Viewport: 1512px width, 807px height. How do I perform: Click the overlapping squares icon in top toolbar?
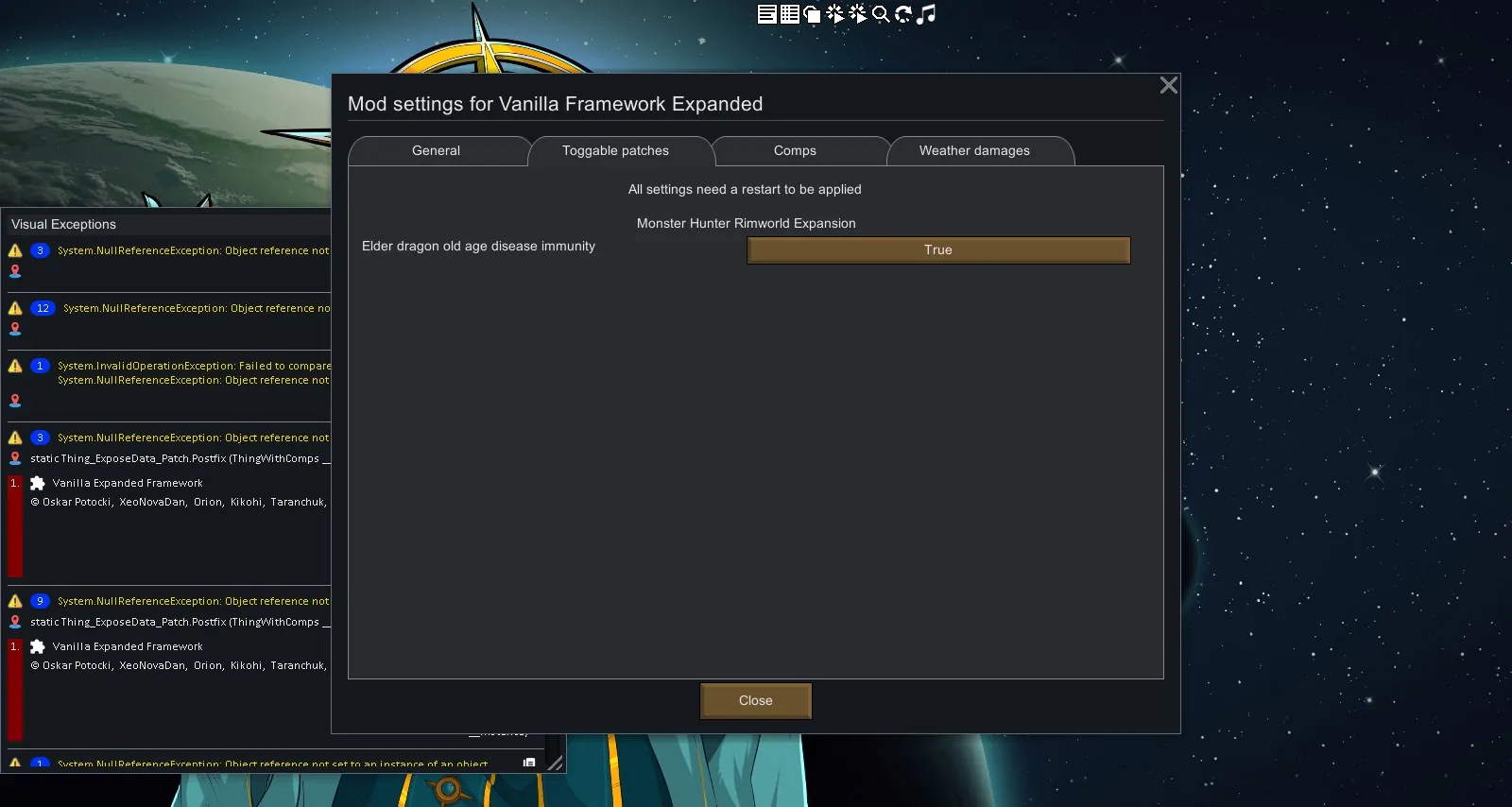[x=812, y=14]
